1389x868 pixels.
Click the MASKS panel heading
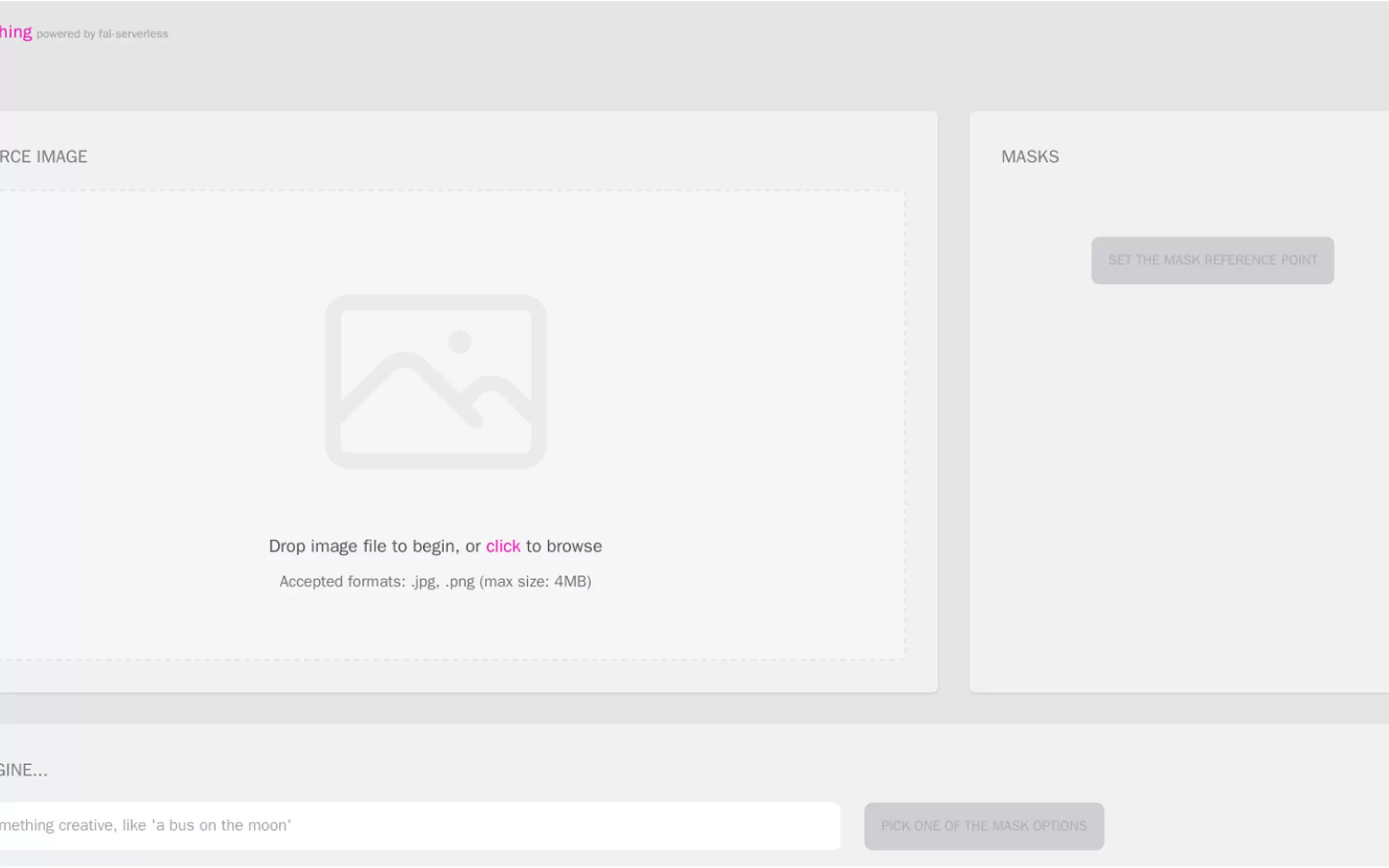[1030, 157]
